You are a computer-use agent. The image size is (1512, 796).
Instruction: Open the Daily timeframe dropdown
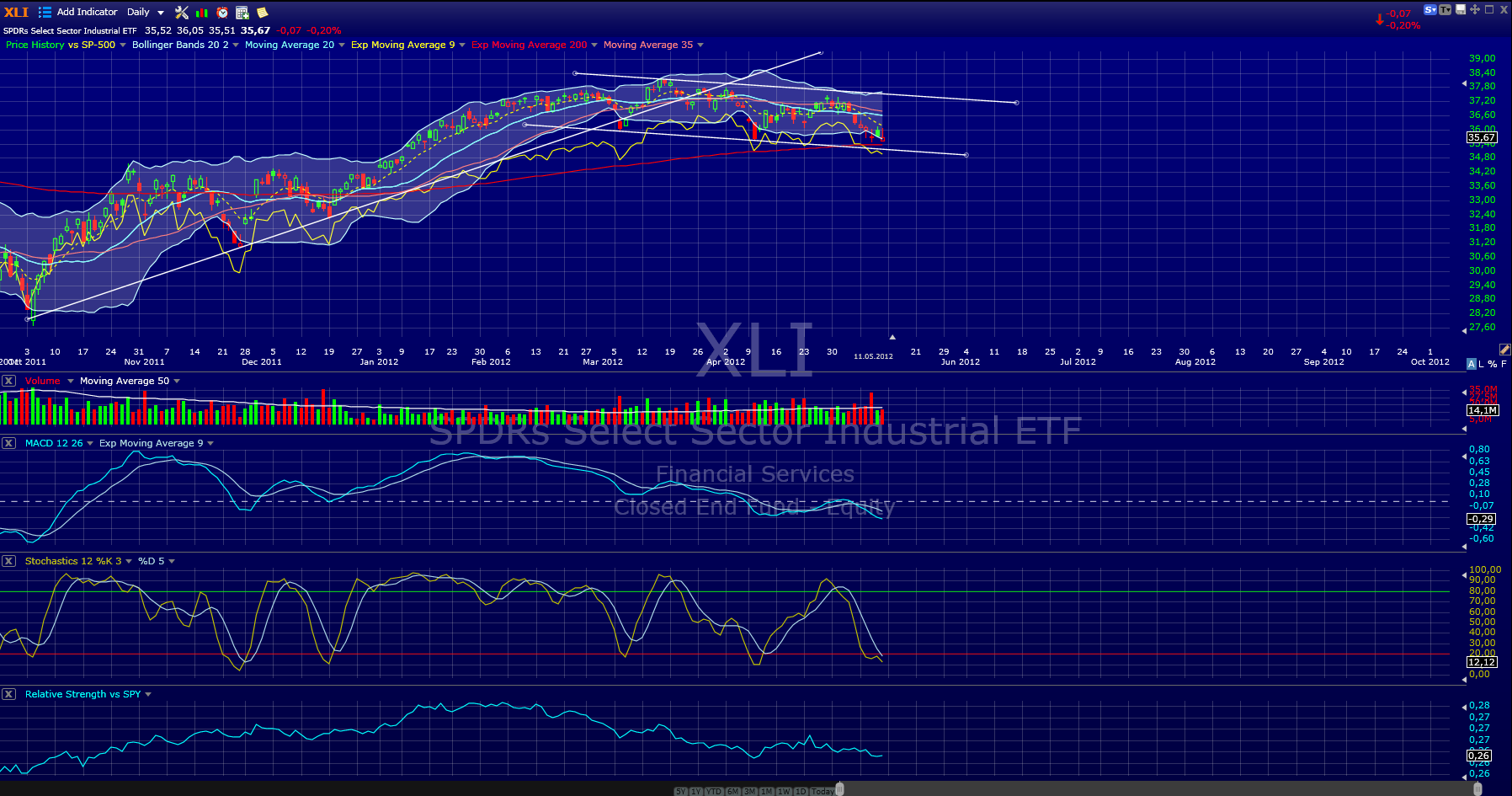[x=146, y=12]
